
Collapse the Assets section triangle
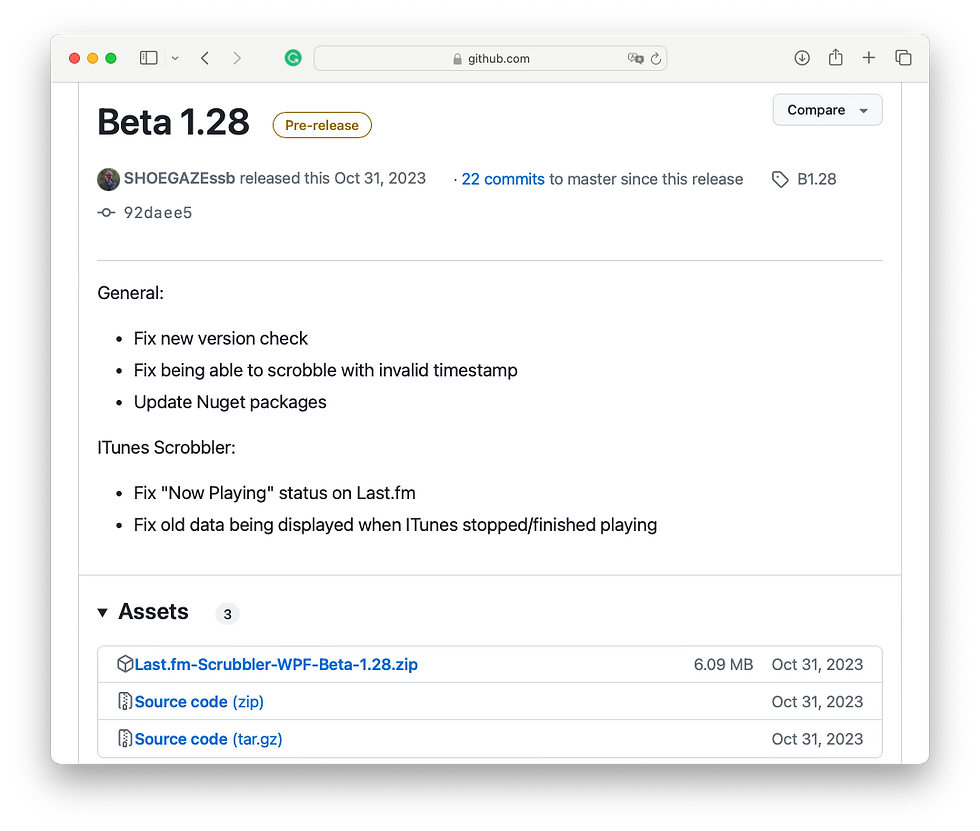pos(102,613)
